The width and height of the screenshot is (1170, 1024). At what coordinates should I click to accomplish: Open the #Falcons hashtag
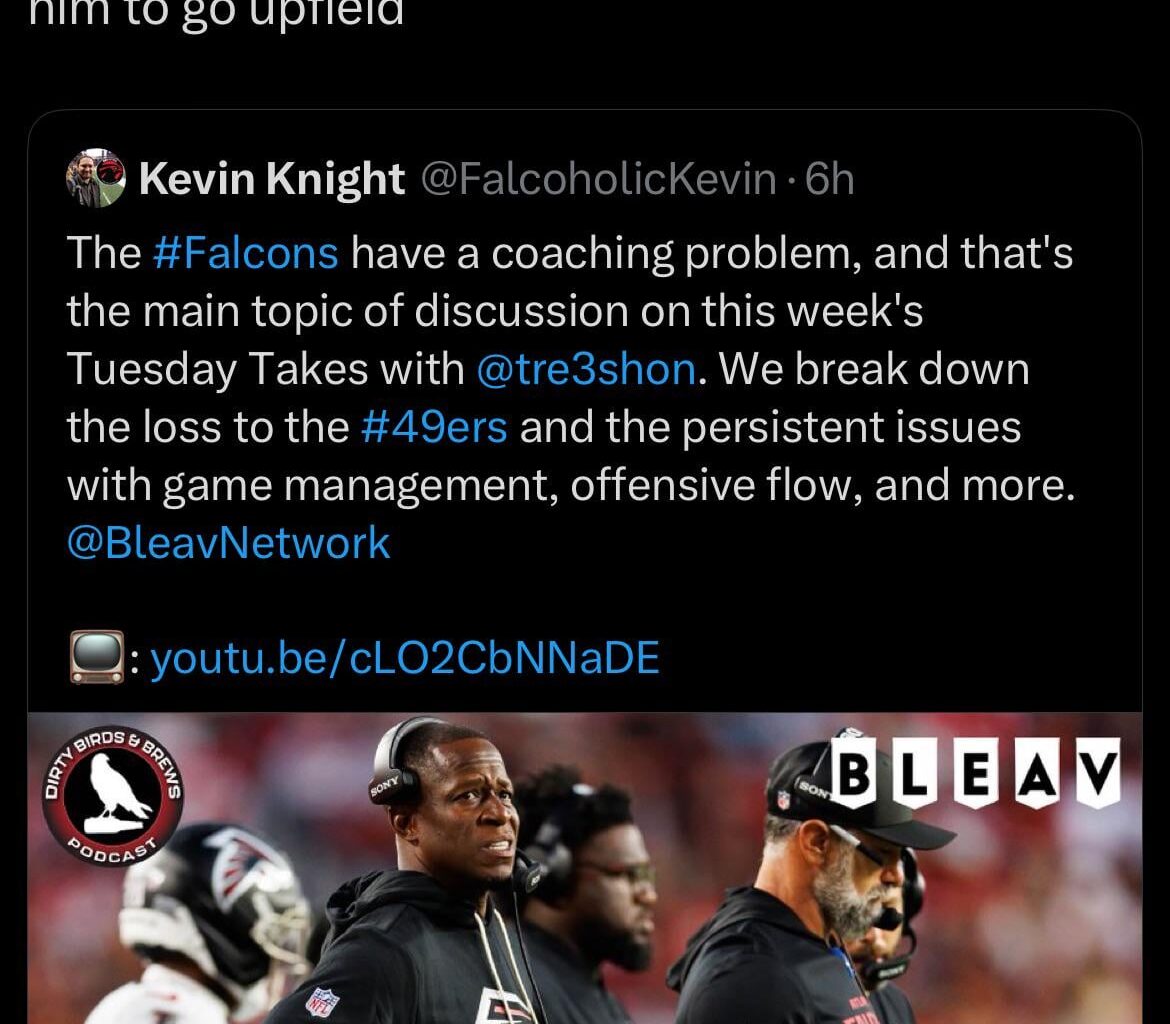coord(245,252)
